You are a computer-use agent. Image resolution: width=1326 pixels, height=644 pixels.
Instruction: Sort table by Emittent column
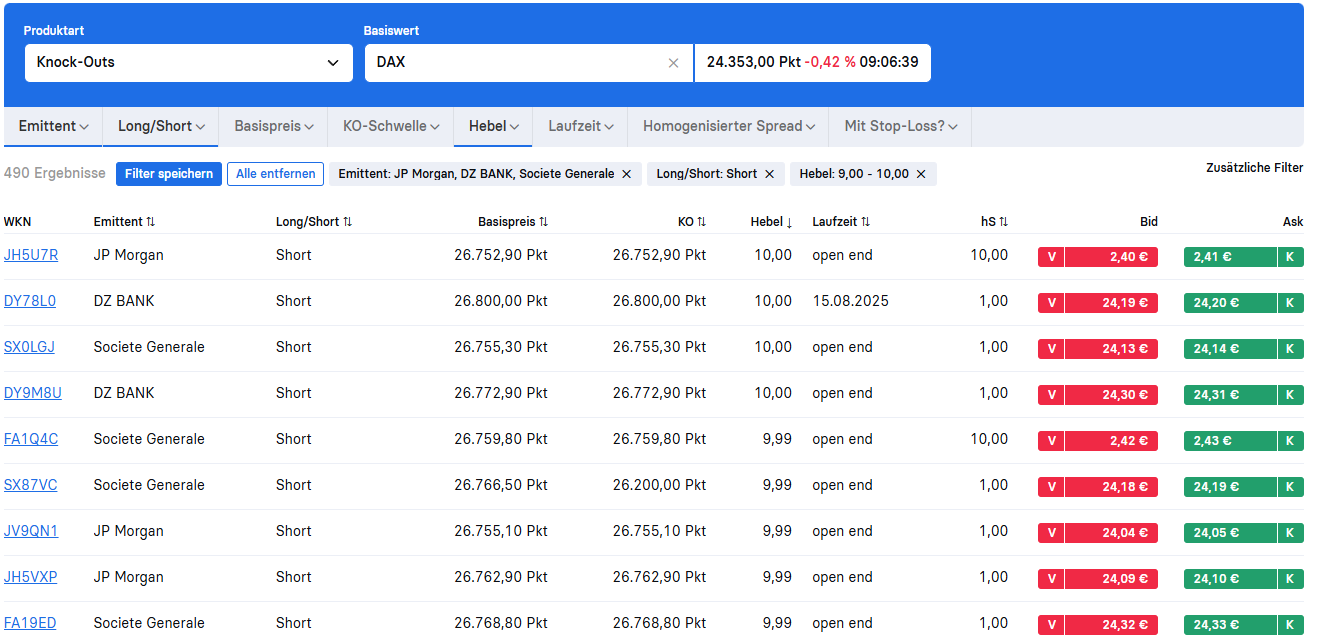(x=124, y=222)
